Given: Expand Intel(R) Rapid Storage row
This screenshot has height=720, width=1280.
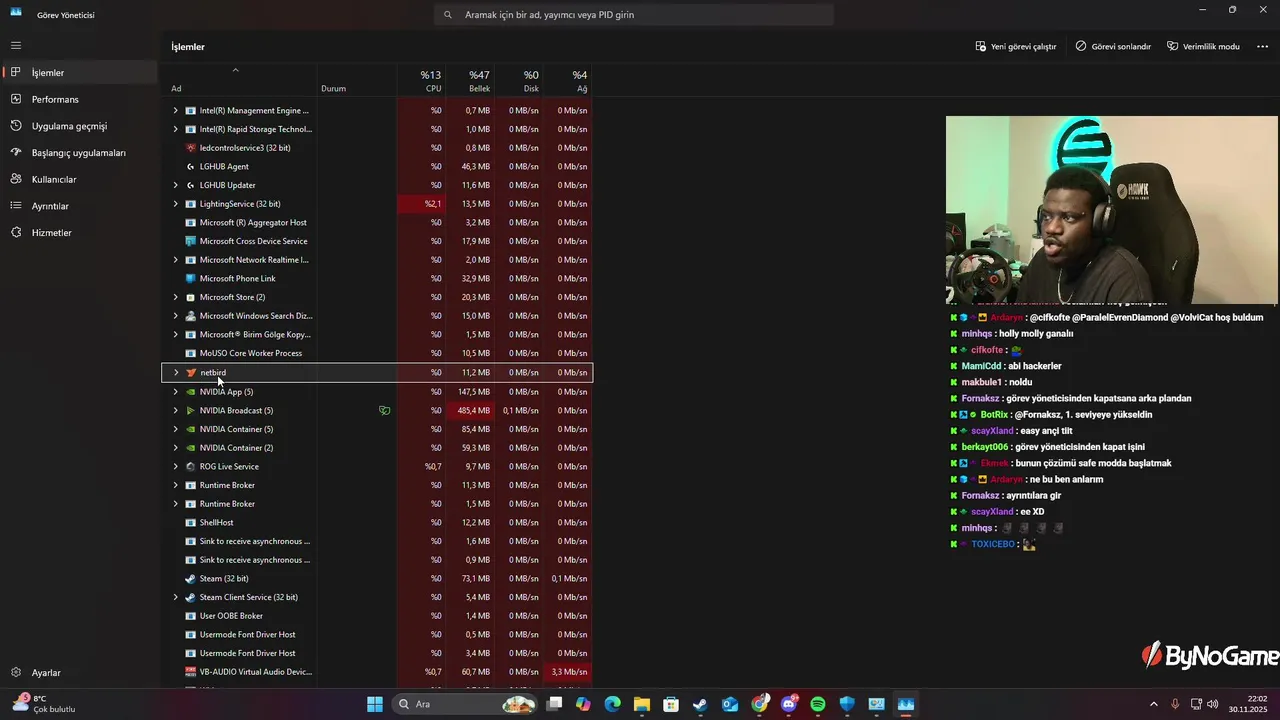Looking at the screenshot, I should (176, 129).
